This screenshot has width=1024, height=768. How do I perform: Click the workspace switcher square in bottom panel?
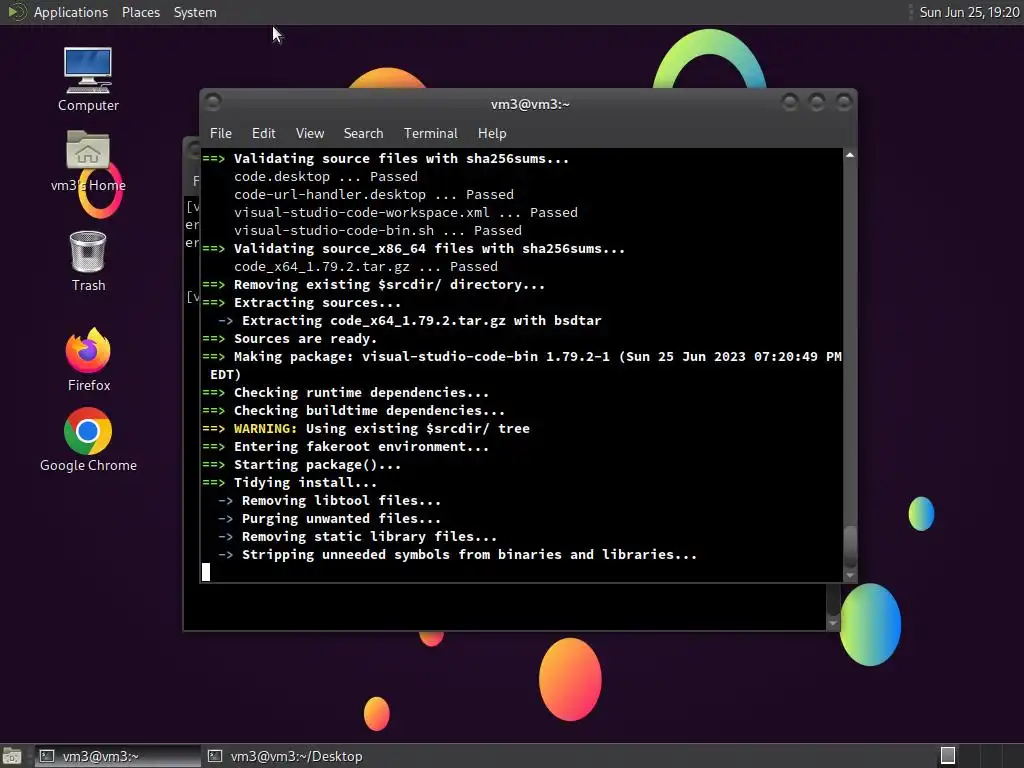948,756
